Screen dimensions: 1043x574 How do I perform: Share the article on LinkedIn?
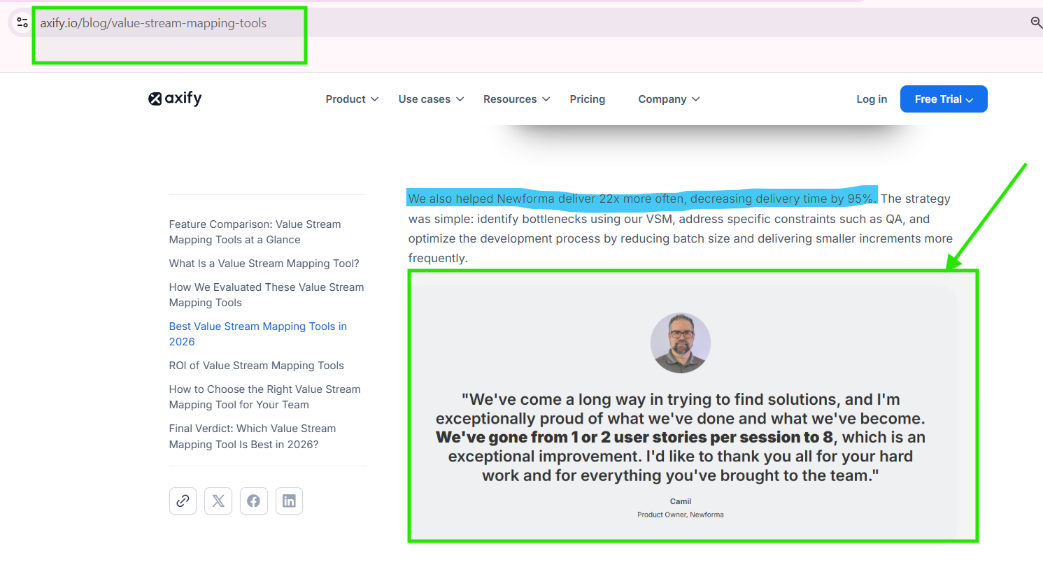tap(289, 501)
